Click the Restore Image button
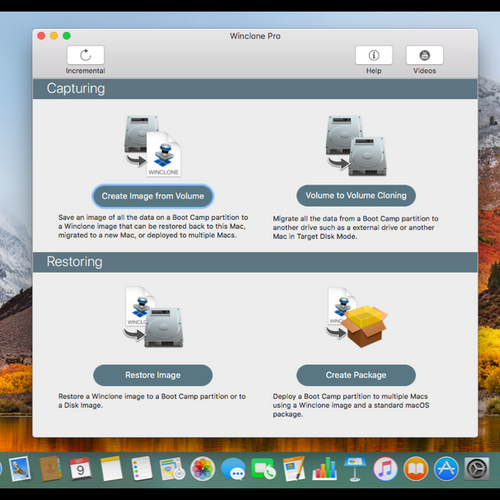Screen dimensions: 500x500 [x=153, y=375]
